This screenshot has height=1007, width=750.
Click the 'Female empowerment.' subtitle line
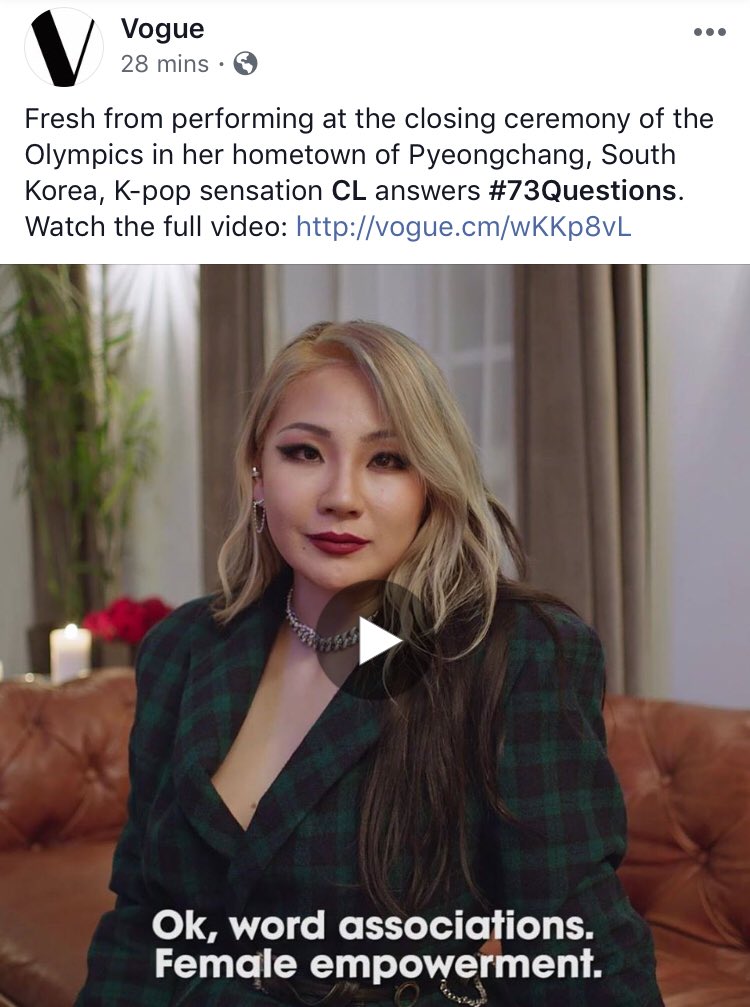click(x=378, y=965)
